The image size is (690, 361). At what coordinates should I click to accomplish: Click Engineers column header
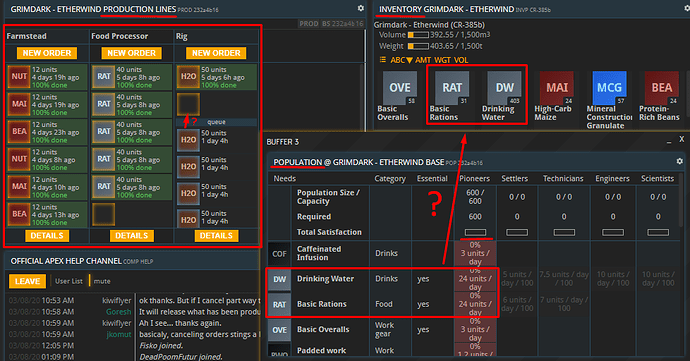613,178
